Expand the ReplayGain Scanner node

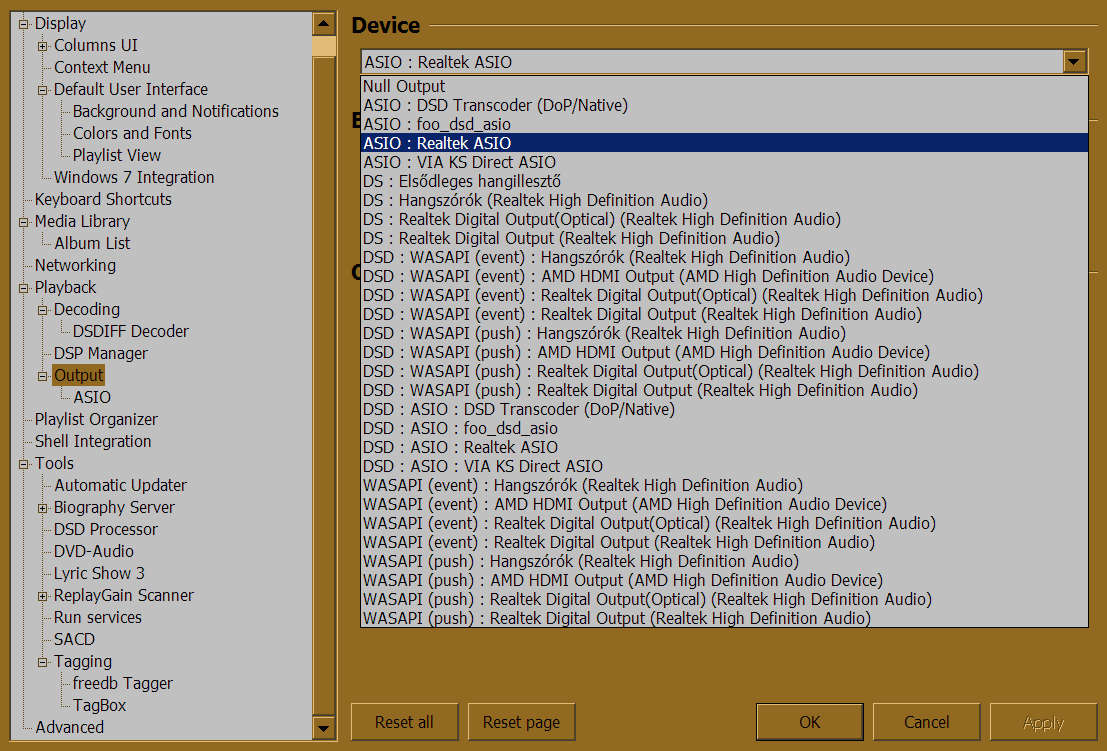coord(42,596)
